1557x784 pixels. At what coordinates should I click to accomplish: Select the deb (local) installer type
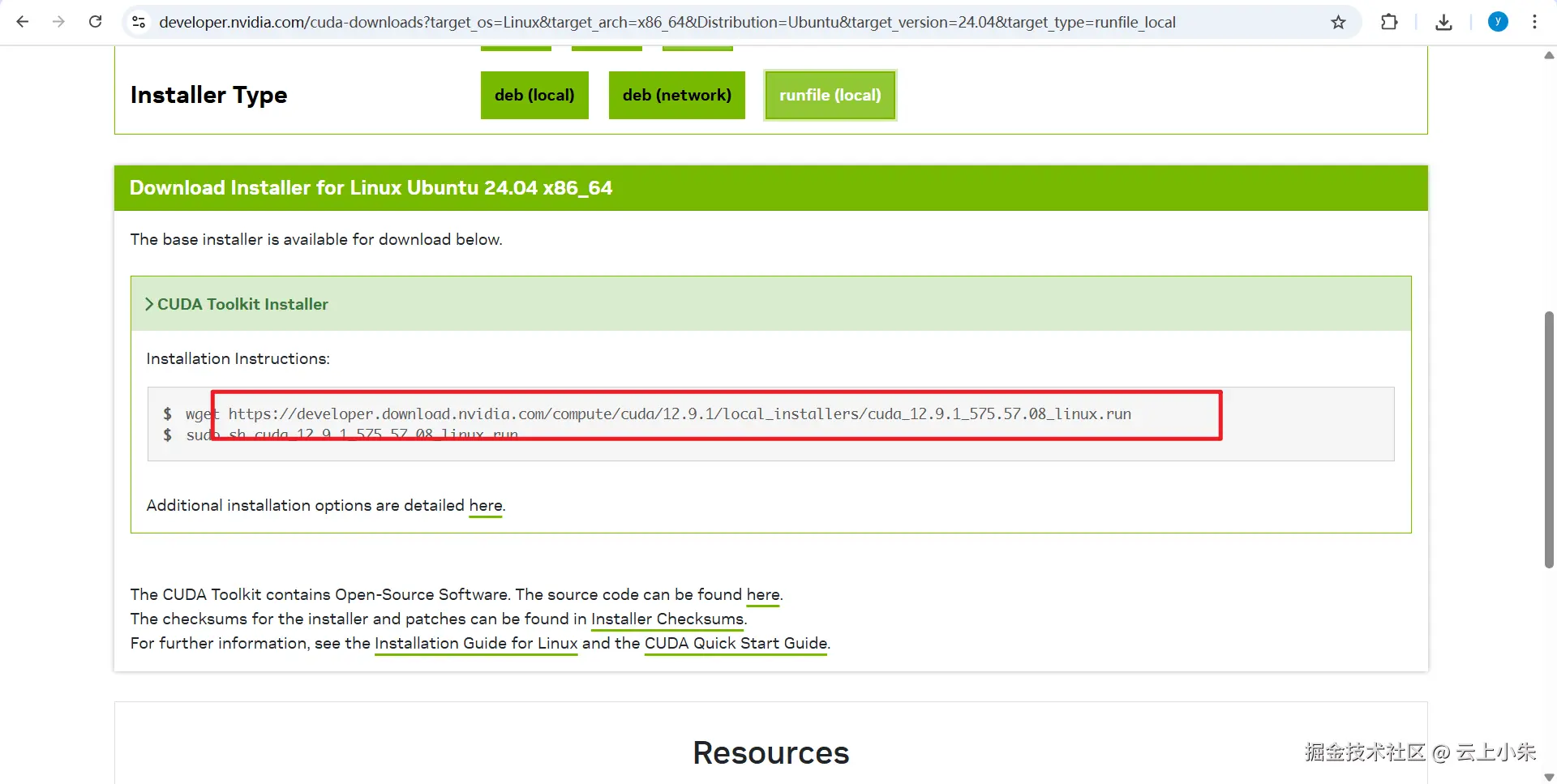coord(534,95)
